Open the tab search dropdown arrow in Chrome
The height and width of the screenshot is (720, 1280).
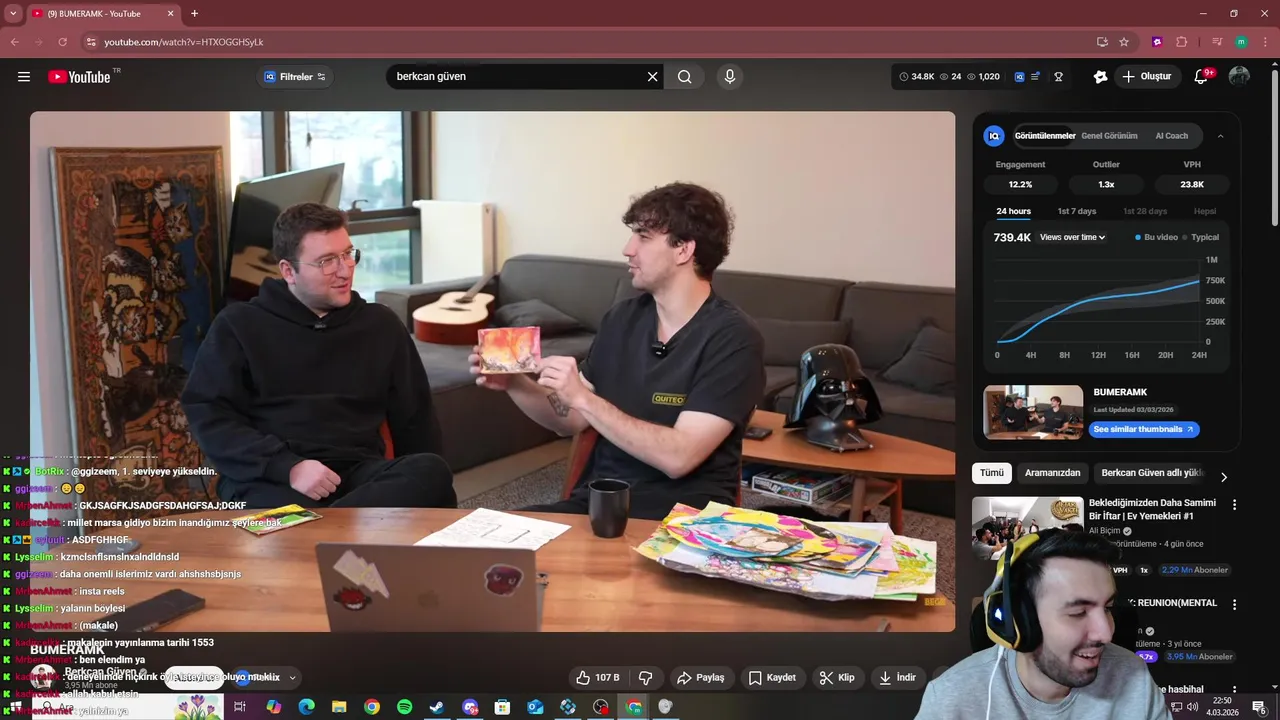point(13,13)
